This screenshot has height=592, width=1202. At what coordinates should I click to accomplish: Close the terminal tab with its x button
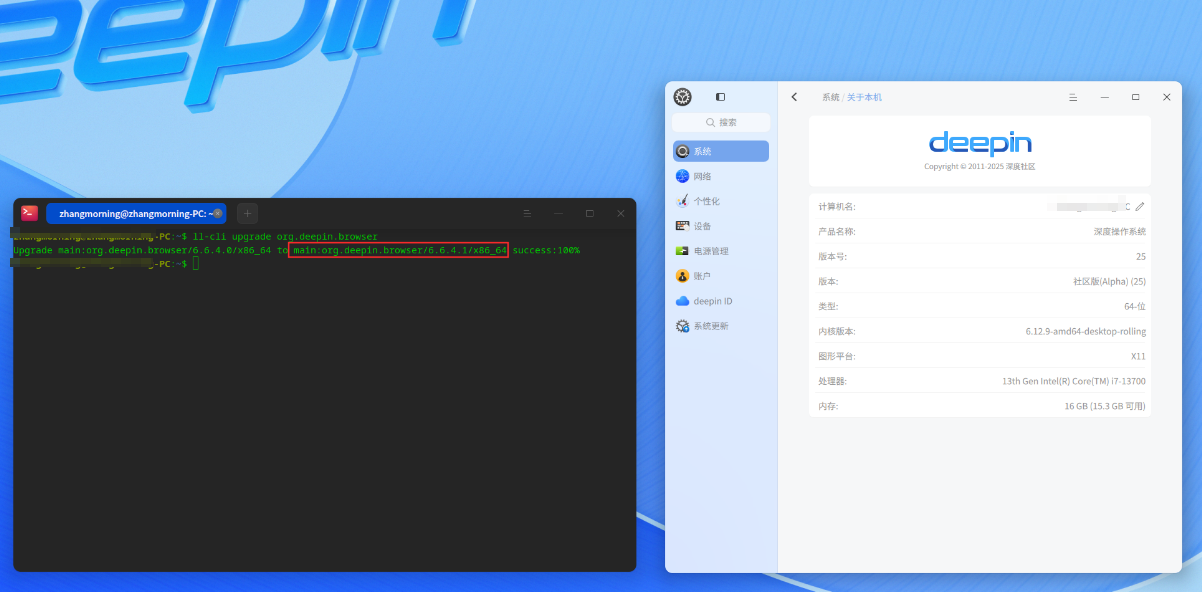(x=217, y=213)
